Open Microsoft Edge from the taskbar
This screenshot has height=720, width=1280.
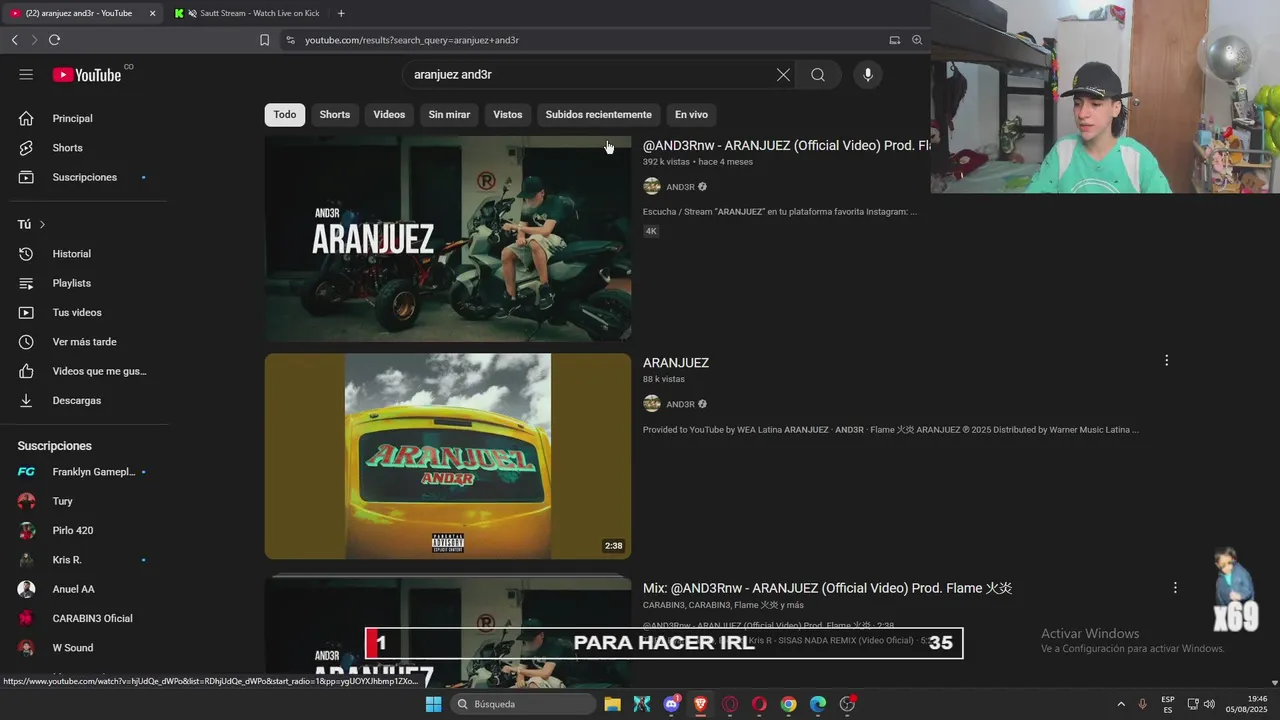pyautogui.click(x=817, y=704)
